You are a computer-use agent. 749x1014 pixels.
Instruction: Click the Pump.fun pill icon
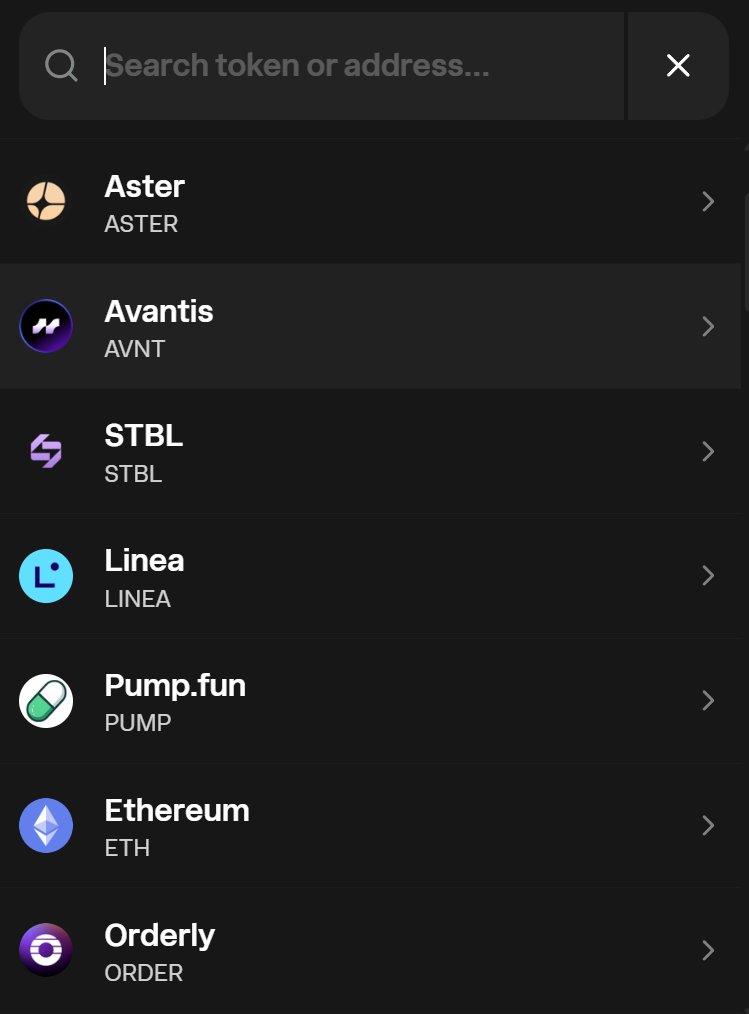[46, 701]
